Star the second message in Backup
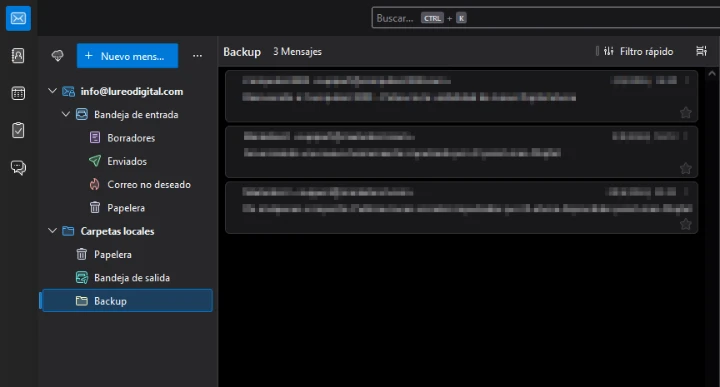This screenshot has width=720, height=387. tap(686, 168)
